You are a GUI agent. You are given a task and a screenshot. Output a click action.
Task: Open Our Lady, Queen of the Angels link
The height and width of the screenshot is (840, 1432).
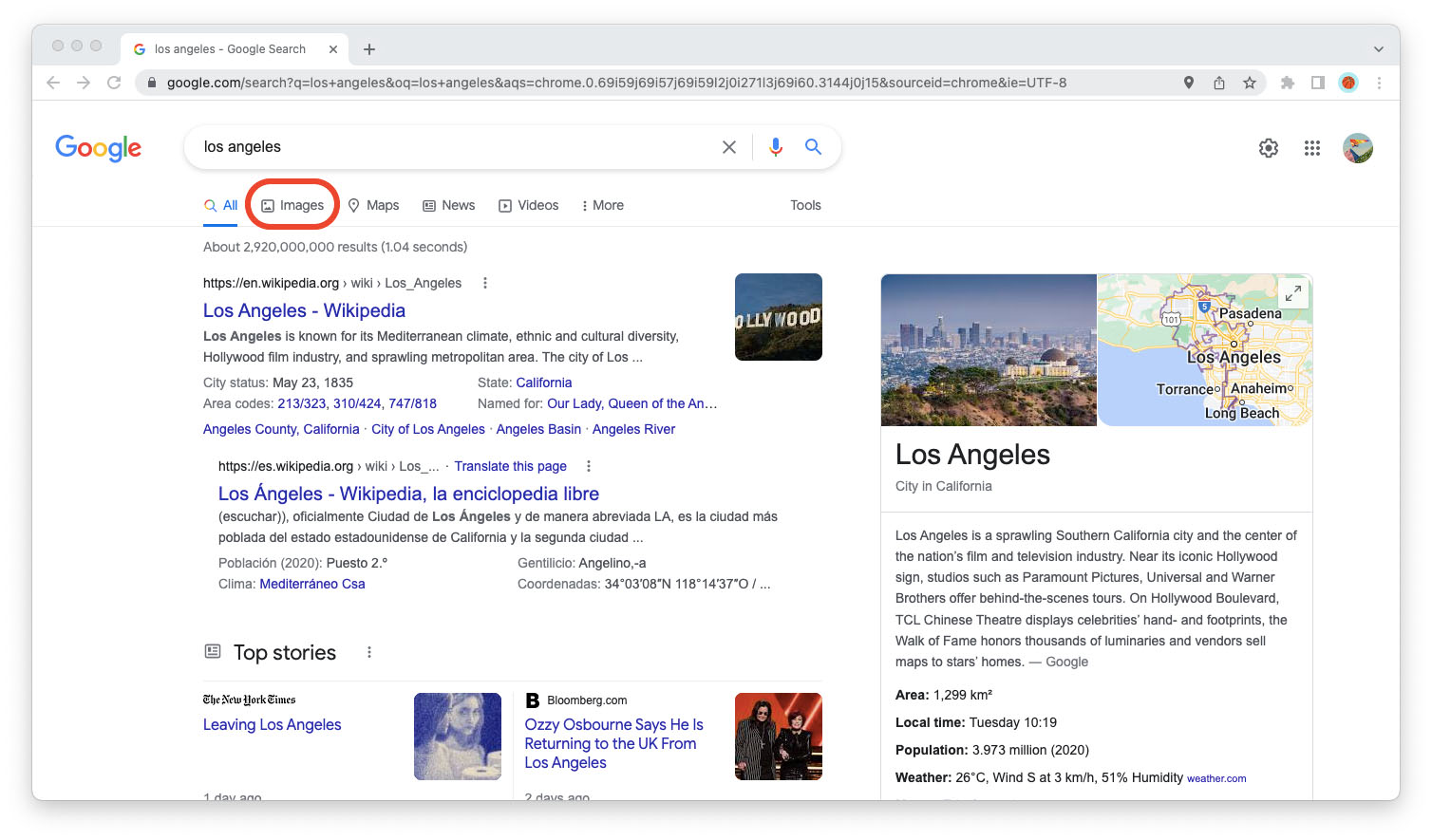(x=632, y=403)
